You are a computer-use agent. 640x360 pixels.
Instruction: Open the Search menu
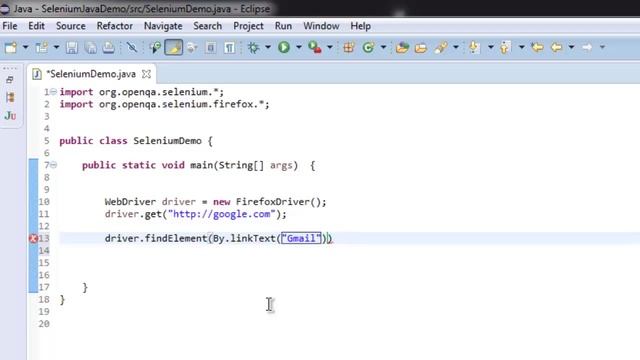coord(207,26)
